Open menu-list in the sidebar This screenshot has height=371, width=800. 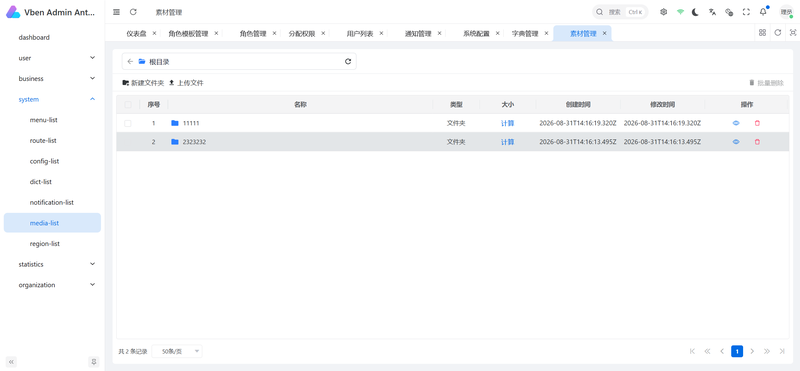tap(52, 120)
